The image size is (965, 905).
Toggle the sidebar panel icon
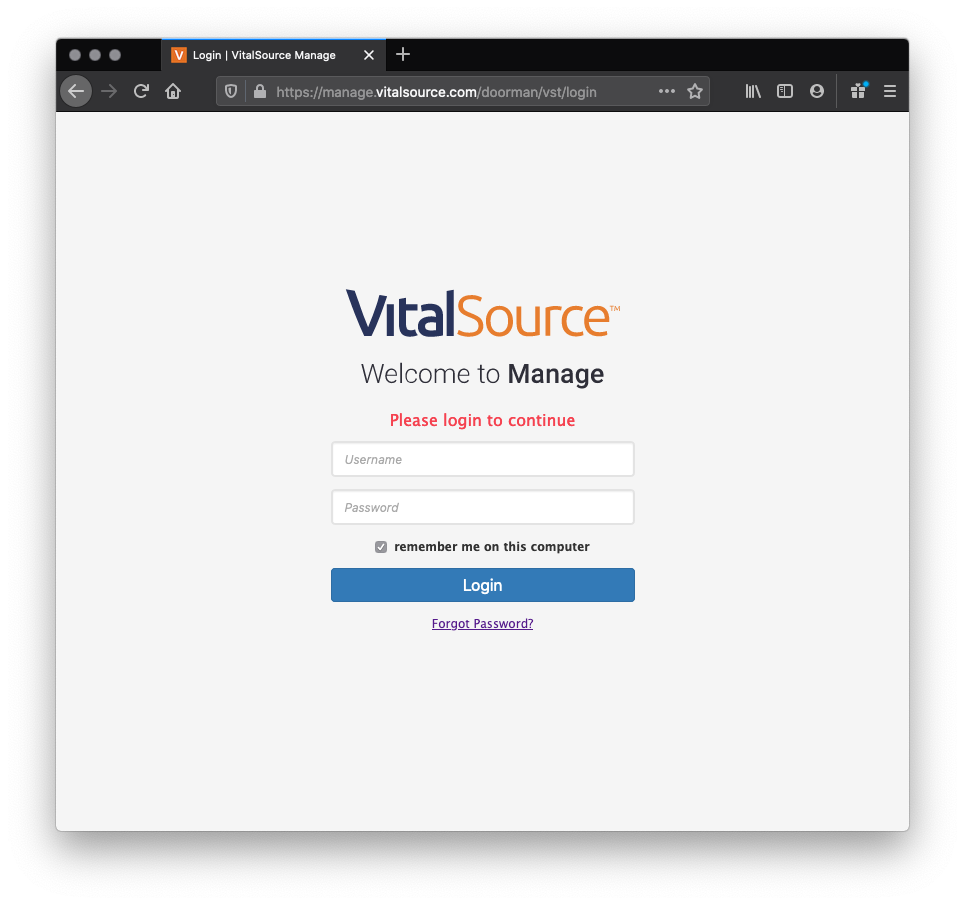[x=785, y=92]
